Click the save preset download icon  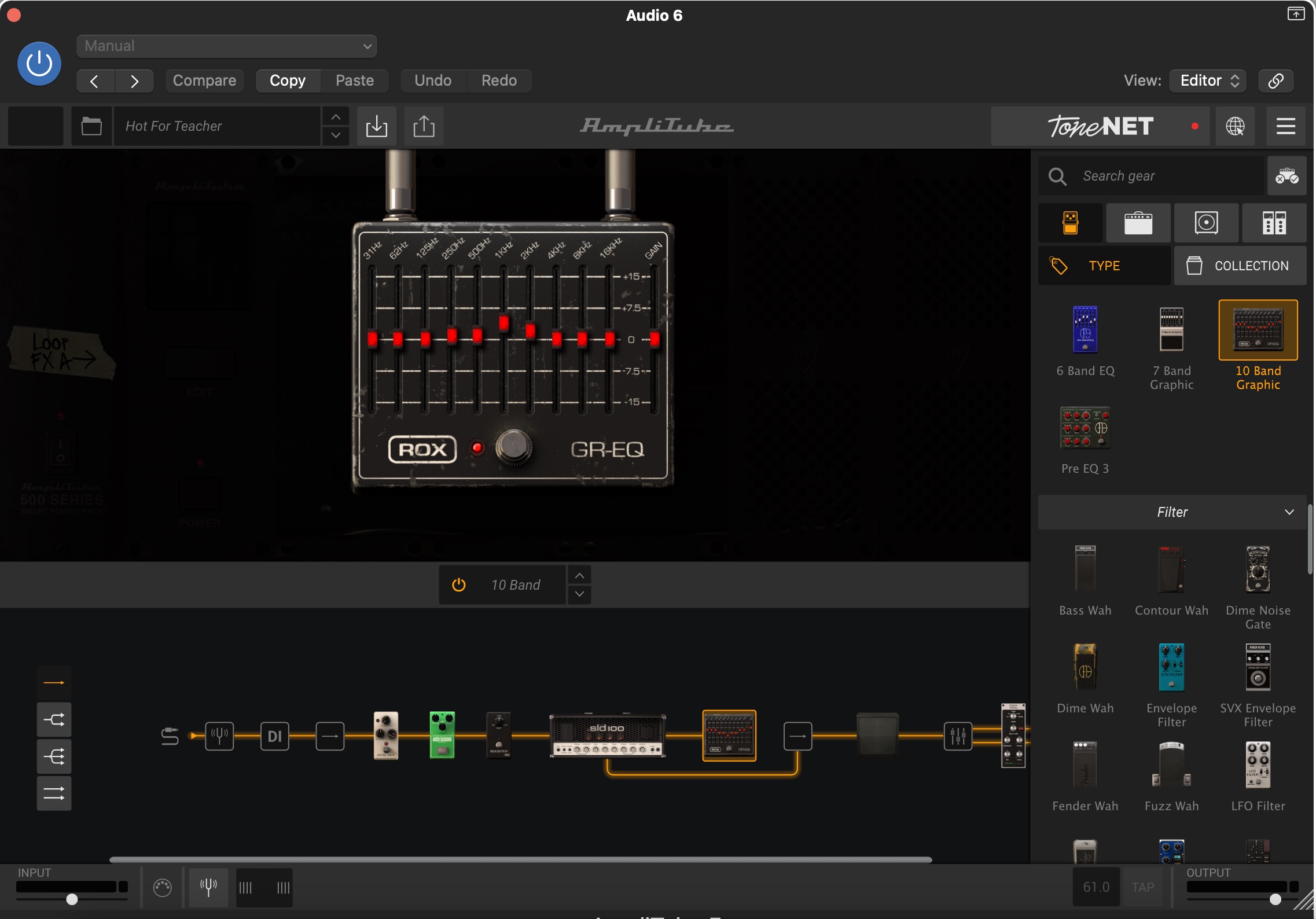tap(377, 126)
